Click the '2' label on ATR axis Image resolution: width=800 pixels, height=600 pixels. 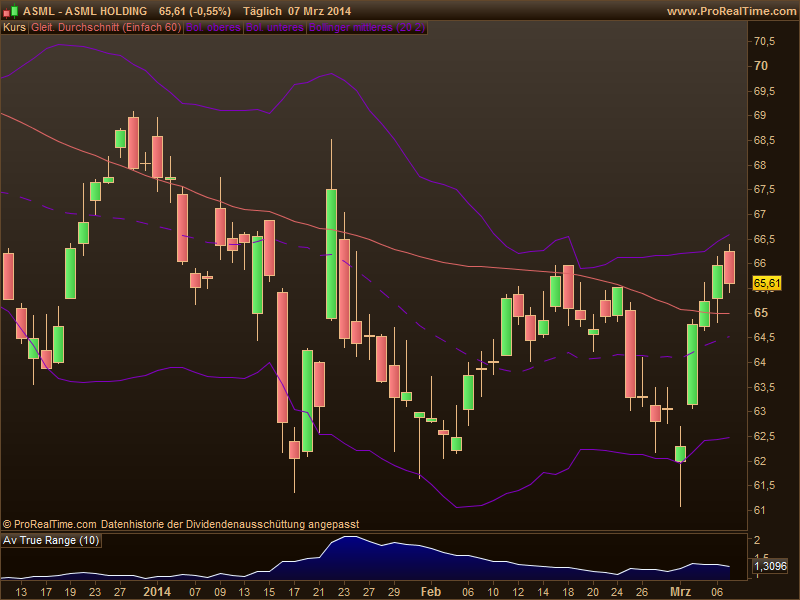(x=757, y=540)
